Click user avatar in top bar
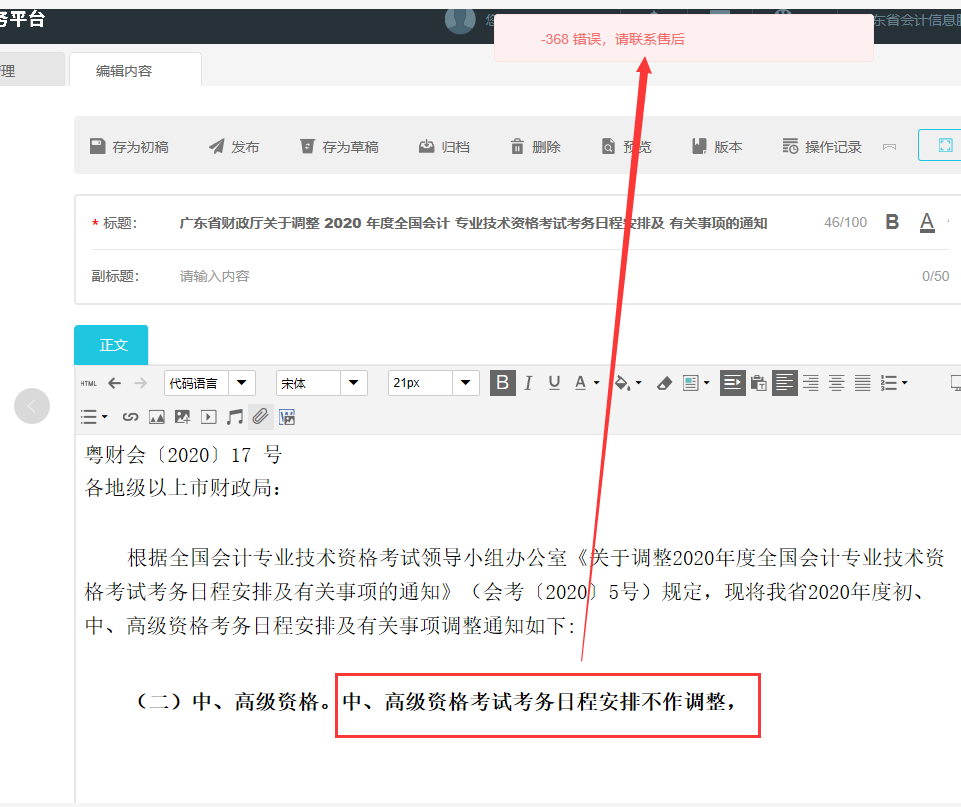961x807 pixels. 460,20
